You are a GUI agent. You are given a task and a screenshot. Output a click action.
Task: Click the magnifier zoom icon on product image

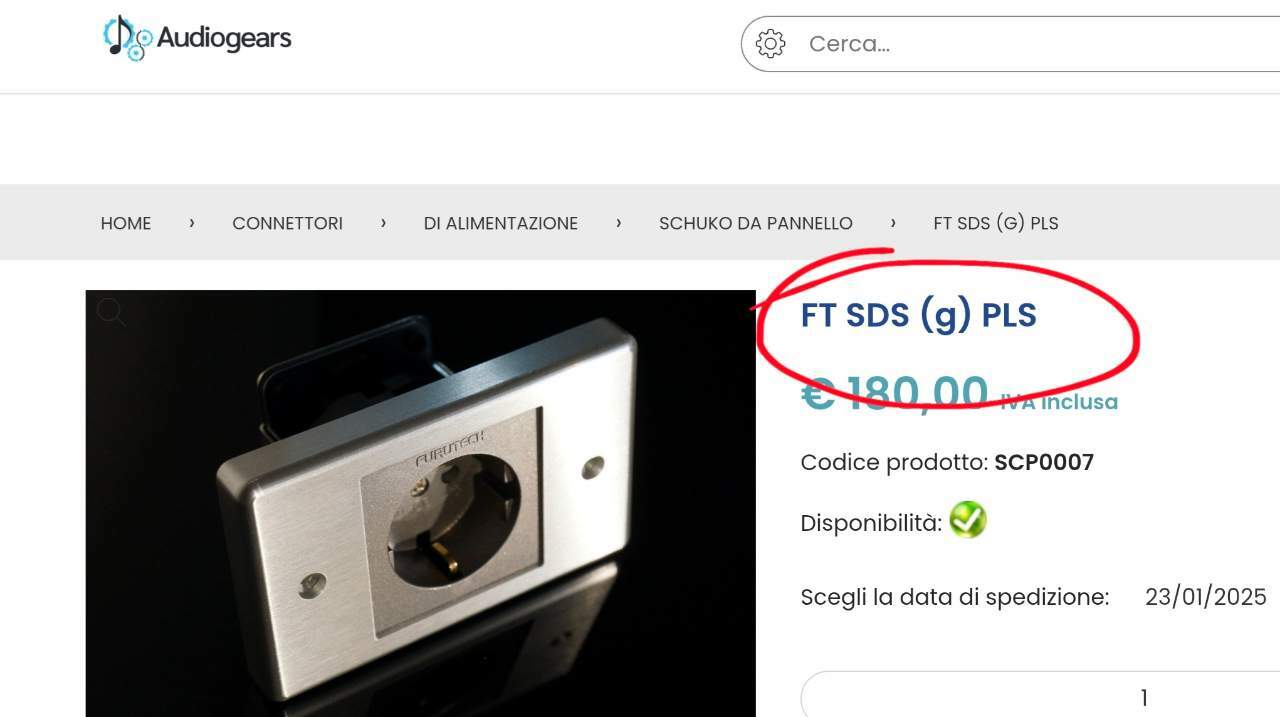pos(111,312)
